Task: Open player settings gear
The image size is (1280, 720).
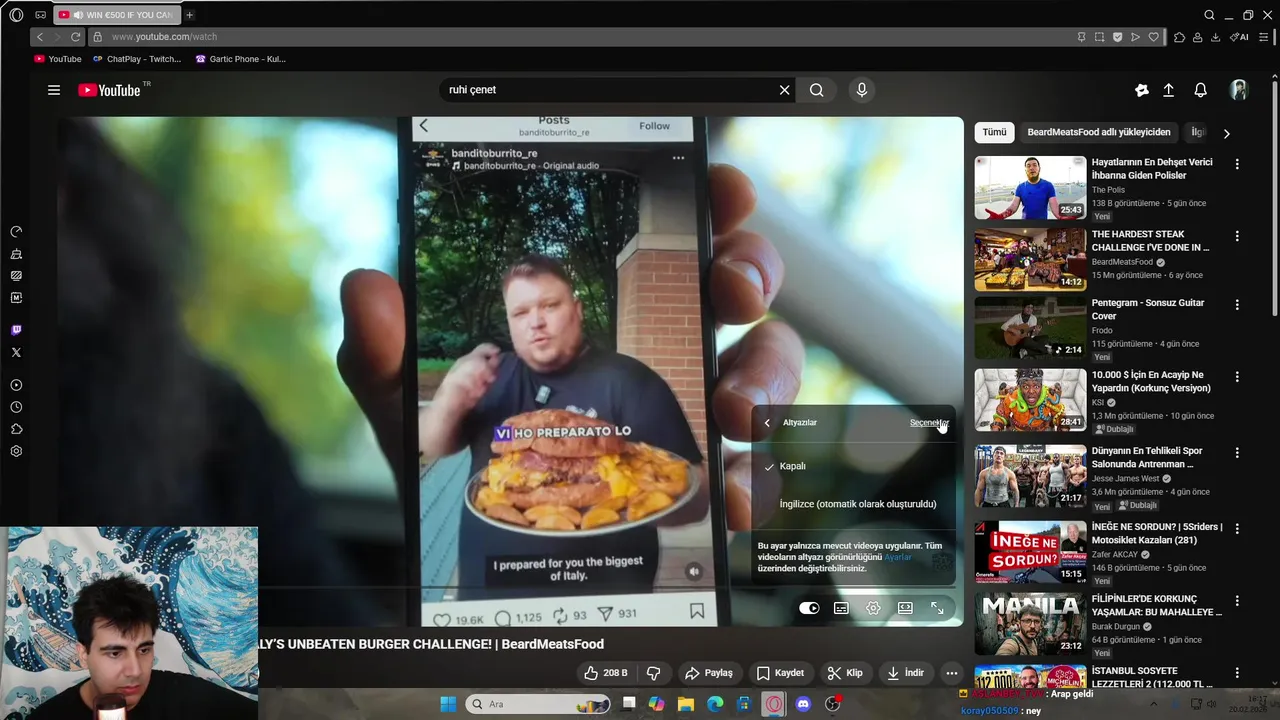Action: pos(873,608)
